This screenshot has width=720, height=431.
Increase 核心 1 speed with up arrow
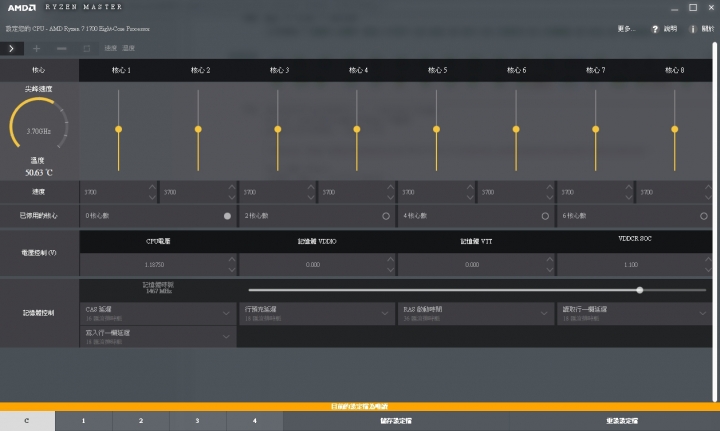[x=152, y=187]
